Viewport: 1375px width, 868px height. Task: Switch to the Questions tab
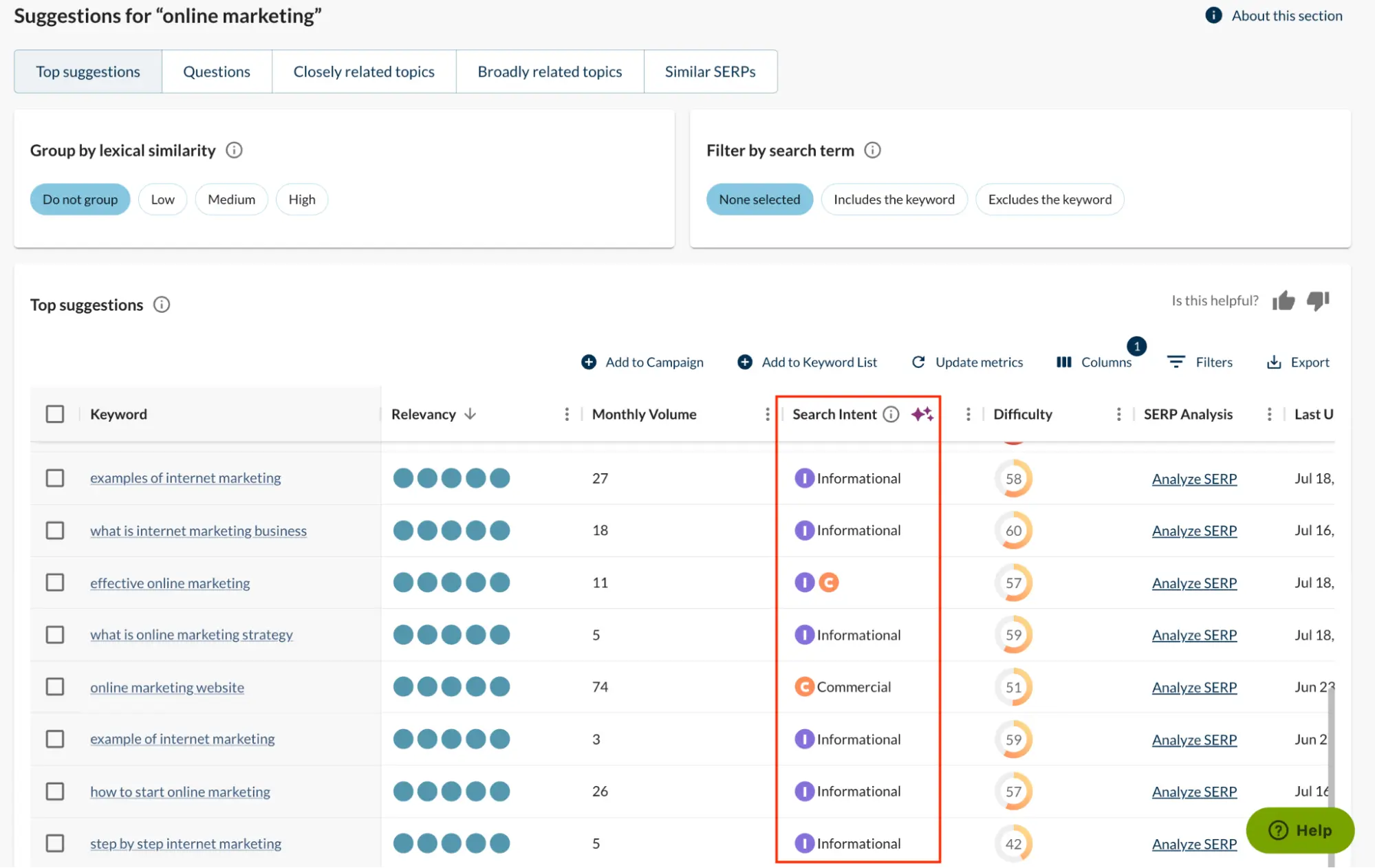[x=216, y=71]
